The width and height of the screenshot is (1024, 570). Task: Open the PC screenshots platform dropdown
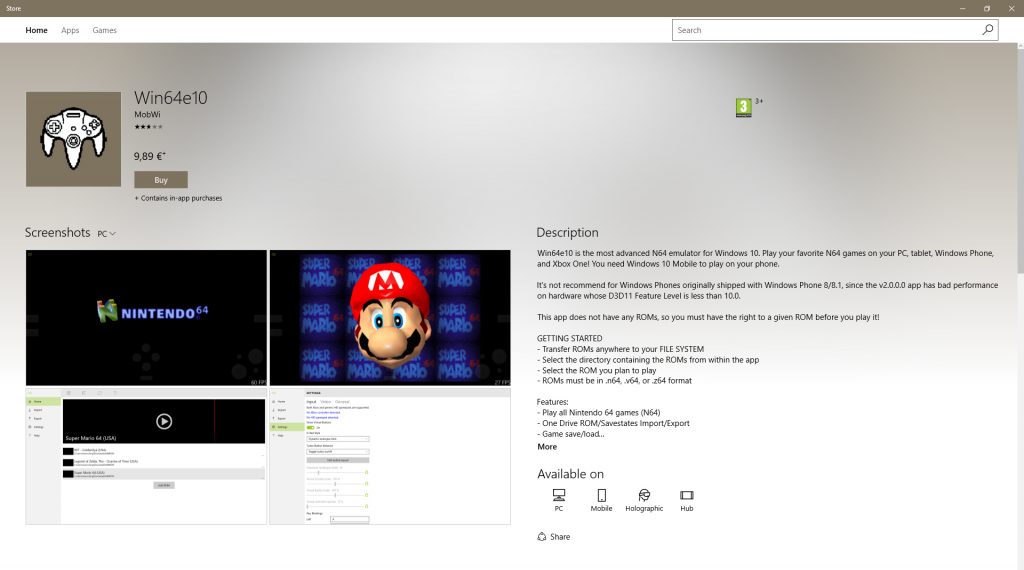click(106, 233)
